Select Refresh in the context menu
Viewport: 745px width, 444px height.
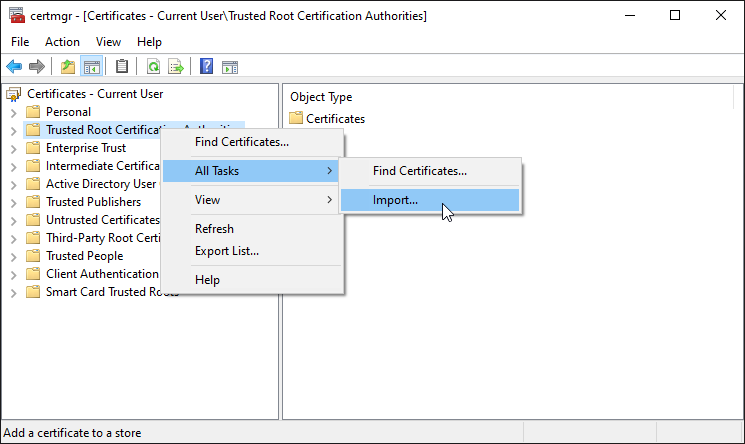(x=214, y=229)
